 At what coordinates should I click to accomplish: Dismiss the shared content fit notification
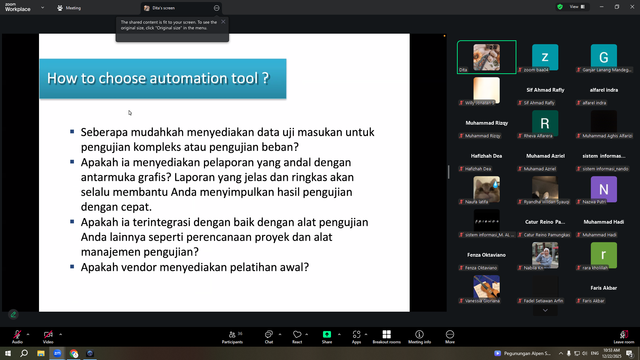(223, 22)
